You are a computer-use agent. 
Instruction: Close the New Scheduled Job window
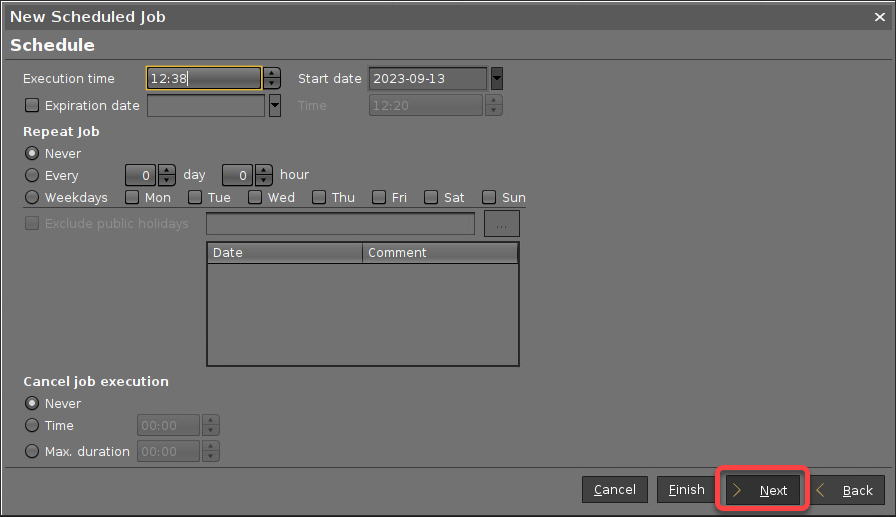click(x=879, y=16)
